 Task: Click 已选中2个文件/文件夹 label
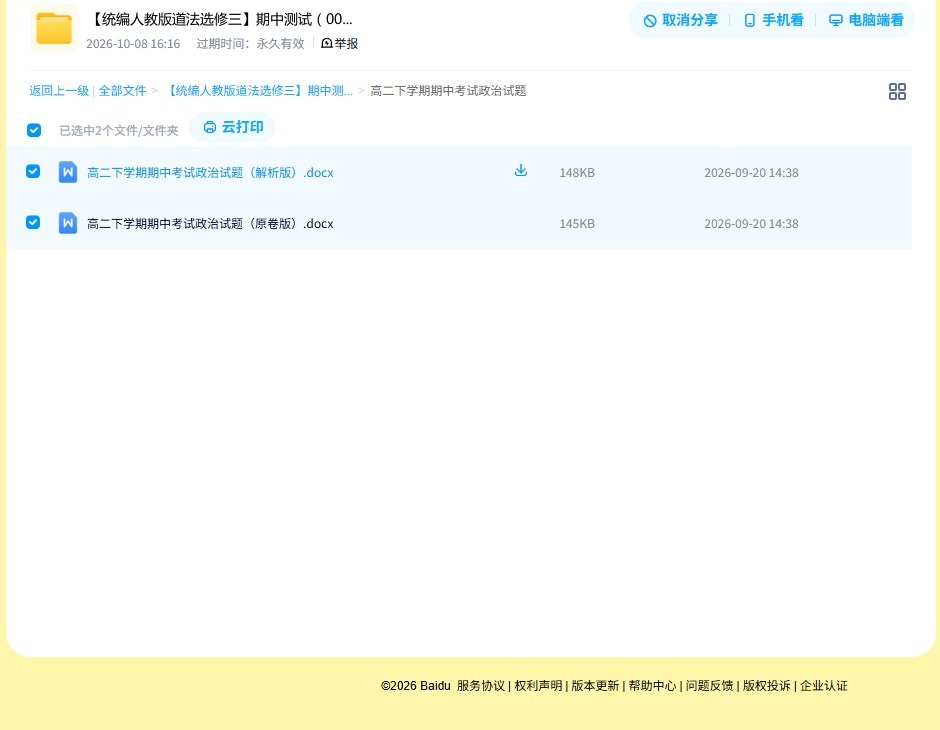[119, 131]
